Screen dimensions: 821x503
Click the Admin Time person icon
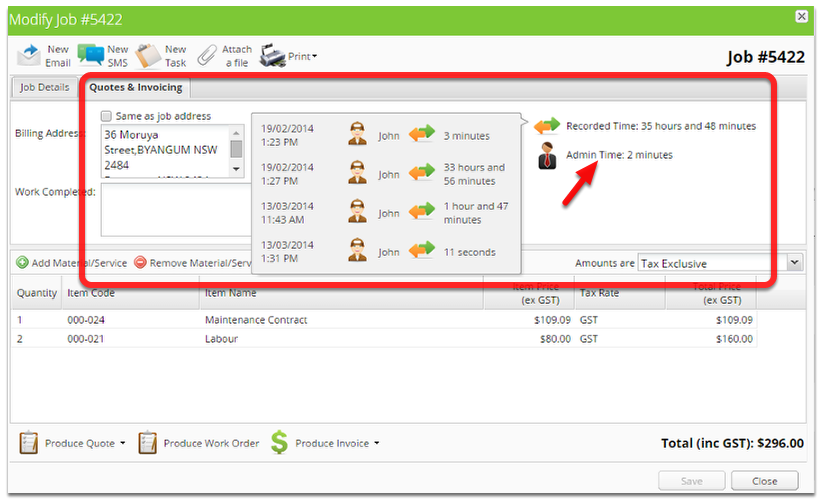pos(547,155)
